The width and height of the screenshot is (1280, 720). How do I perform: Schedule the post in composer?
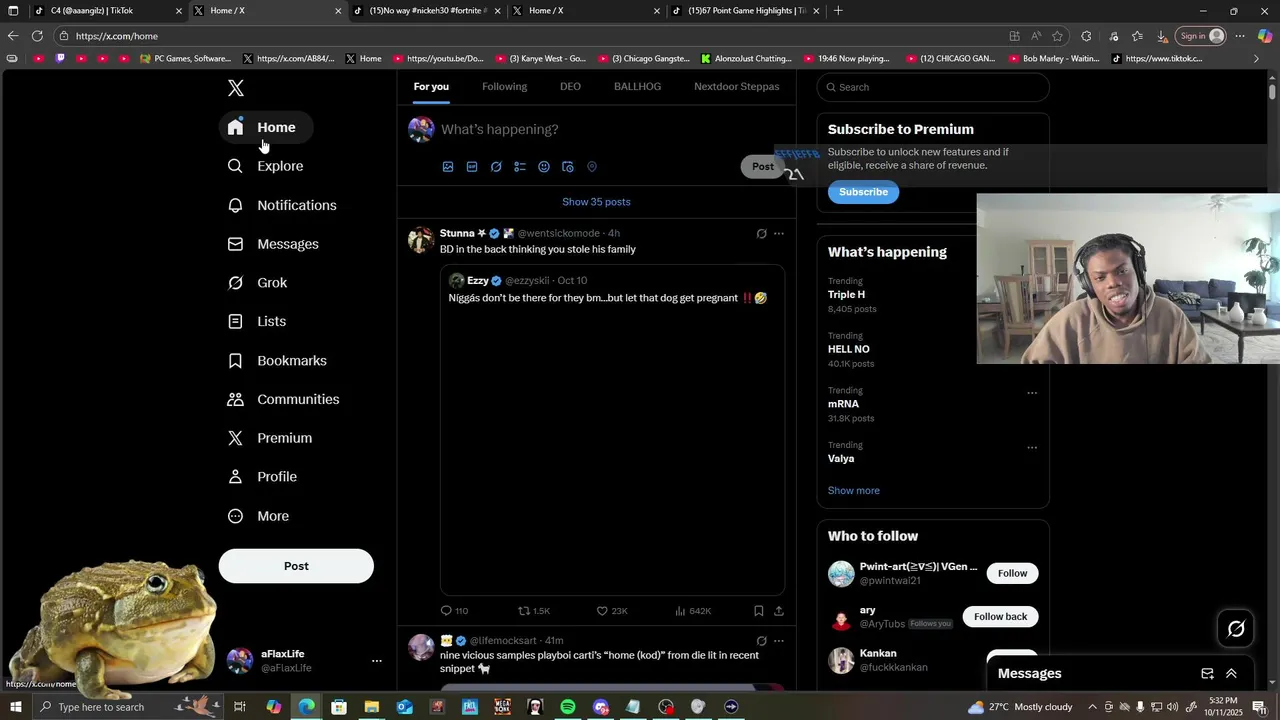(x=568, y=167)
